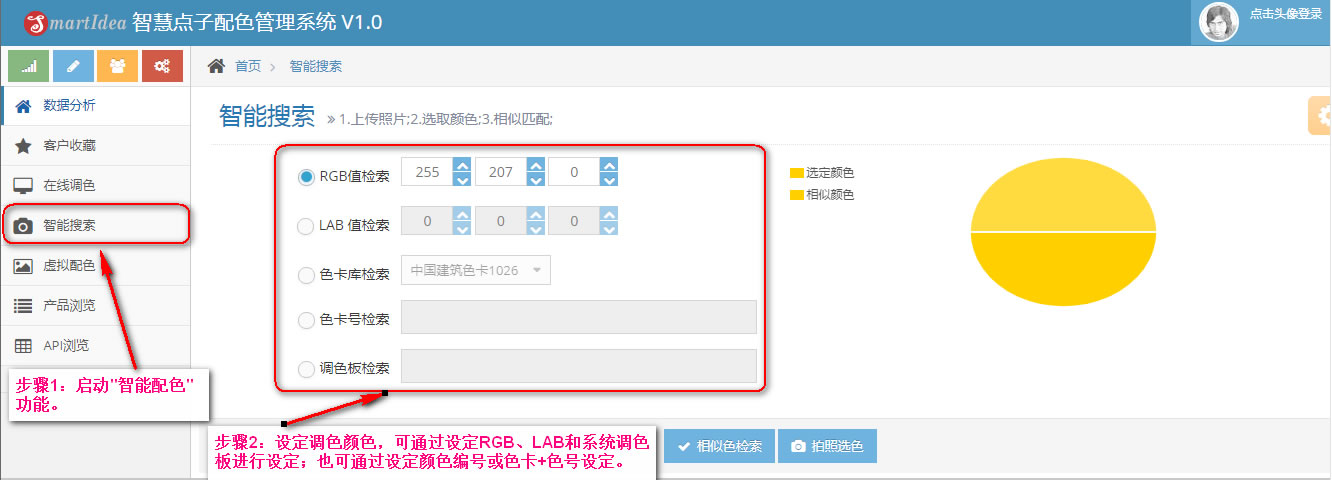Select the 色卡库检索 radio button
This screenshot has height=480, width=1332.
[x=307, y=275]
